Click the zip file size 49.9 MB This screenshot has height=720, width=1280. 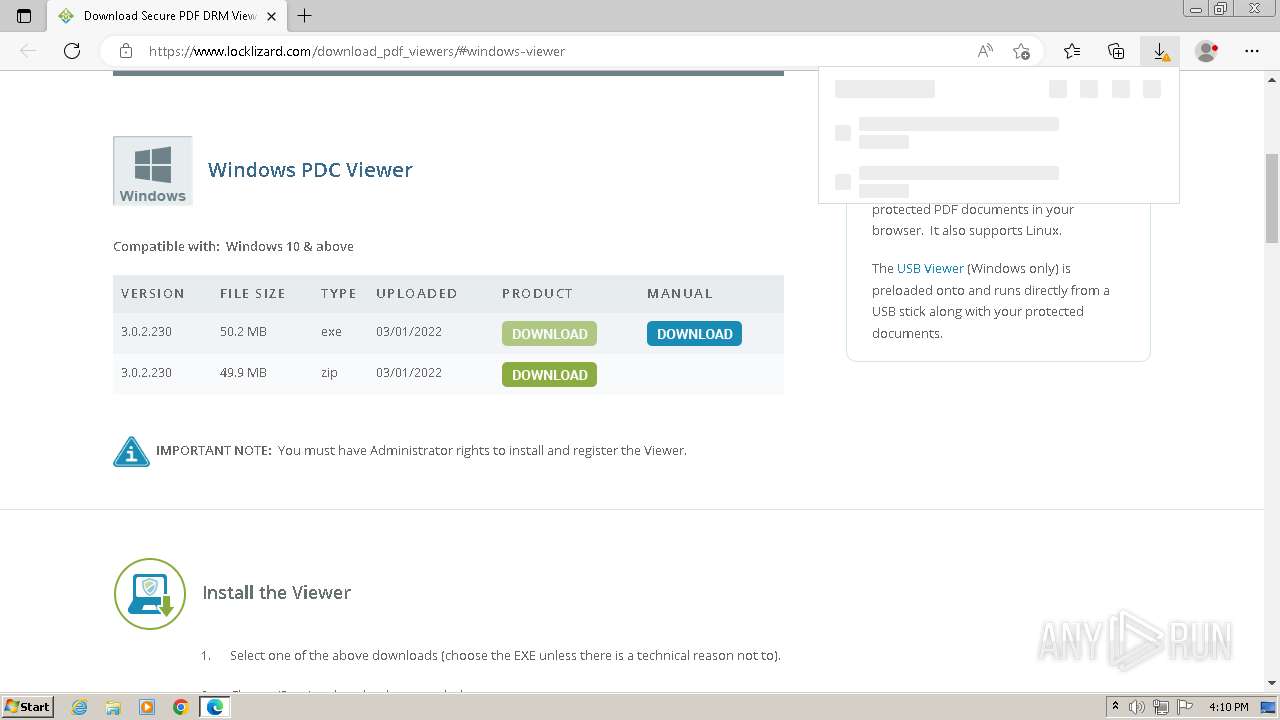click(x=243, y=373)
